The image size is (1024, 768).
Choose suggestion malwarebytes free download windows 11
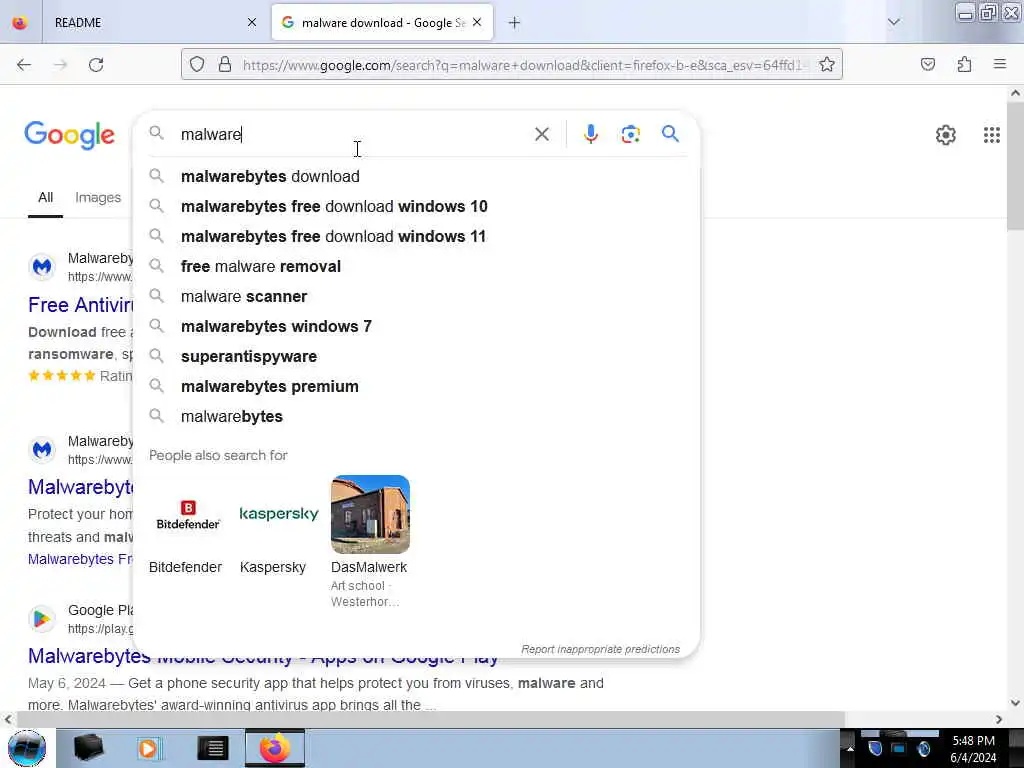point(417,236)
